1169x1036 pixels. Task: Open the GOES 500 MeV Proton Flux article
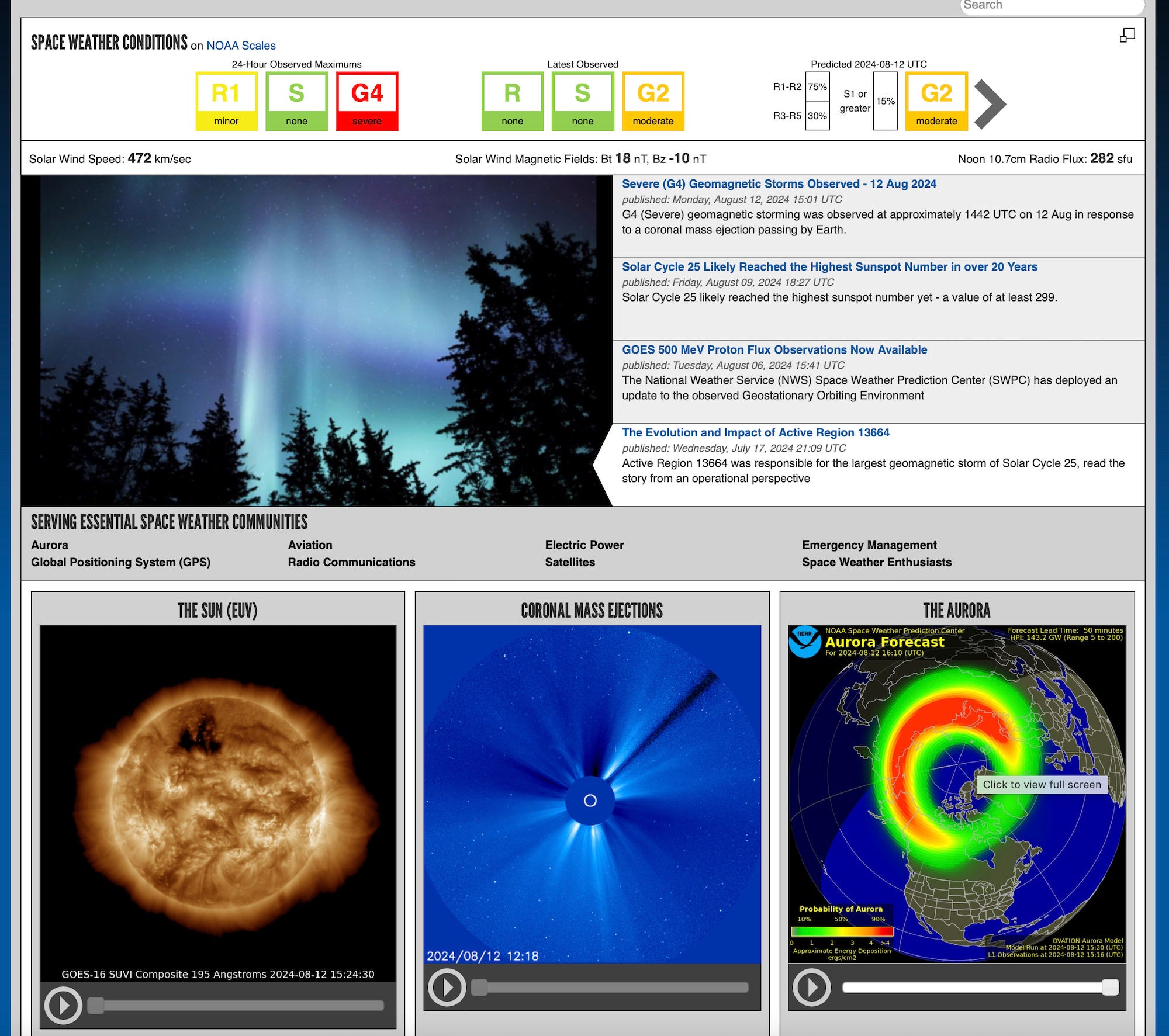point(774,349)
